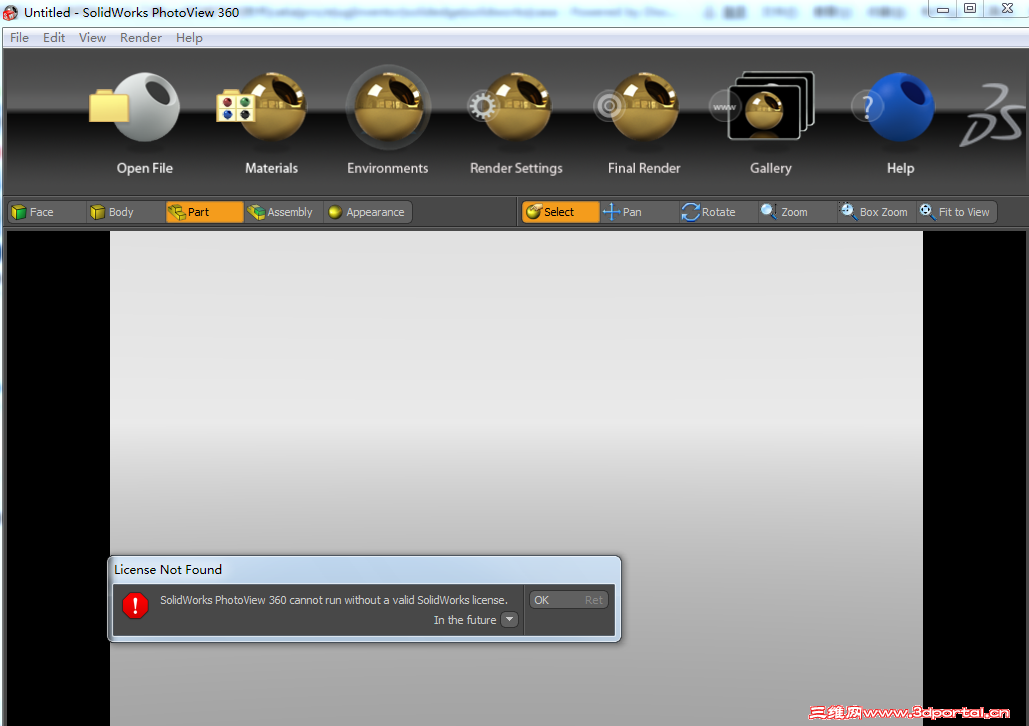Click the red error icon in dialog

[x=135, y=605]
